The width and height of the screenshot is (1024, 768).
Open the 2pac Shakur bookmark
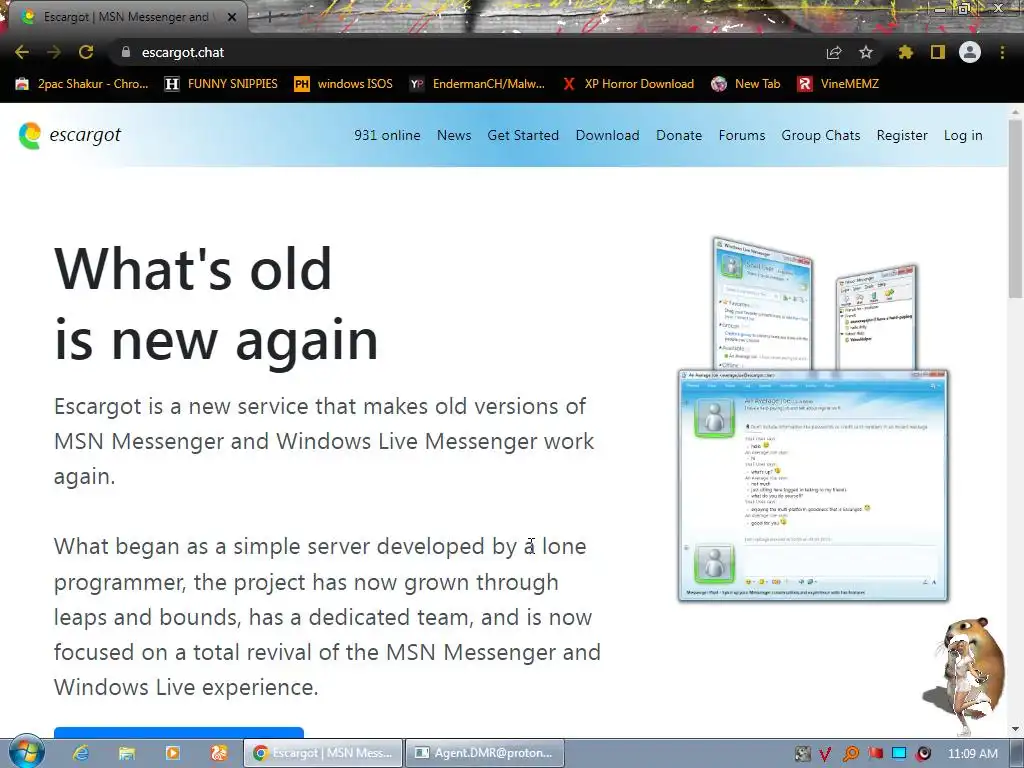[x=82, y=84]
